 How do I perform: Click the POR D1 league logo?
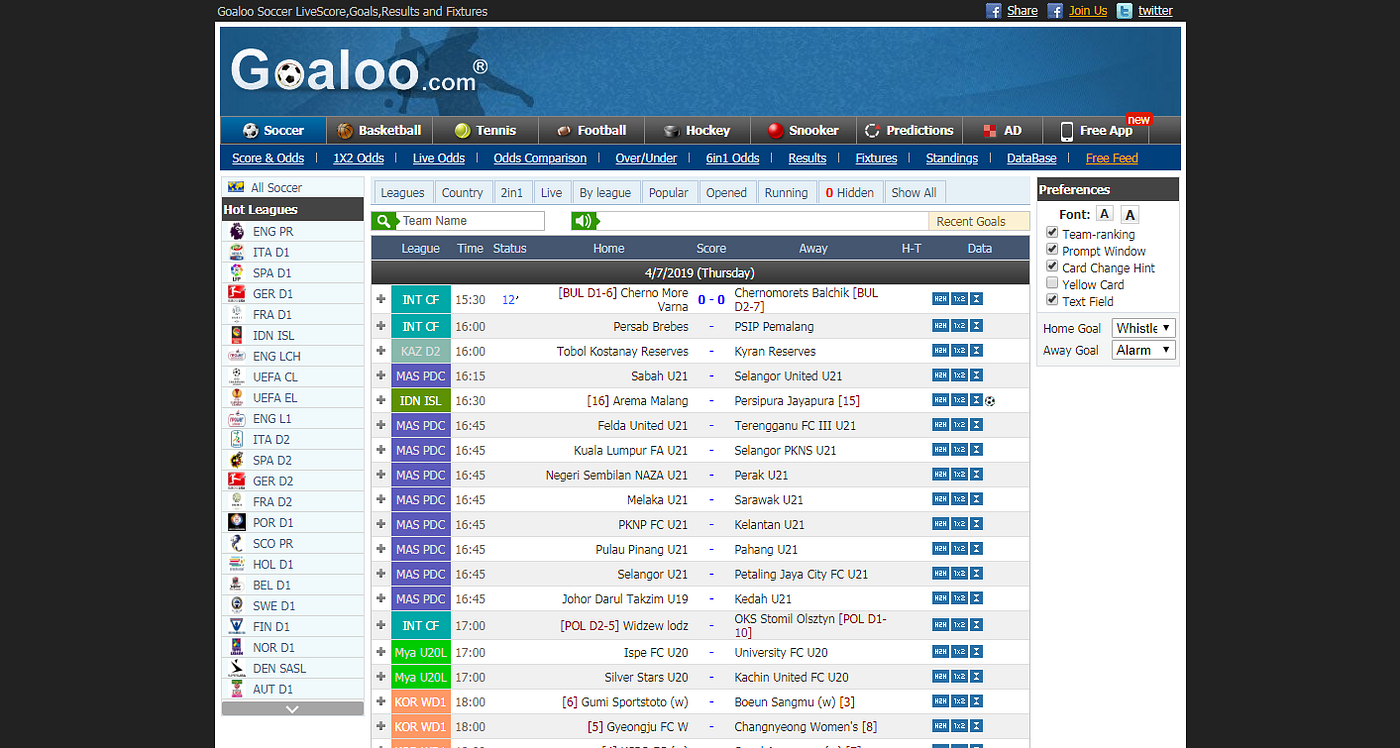(236, 522)
